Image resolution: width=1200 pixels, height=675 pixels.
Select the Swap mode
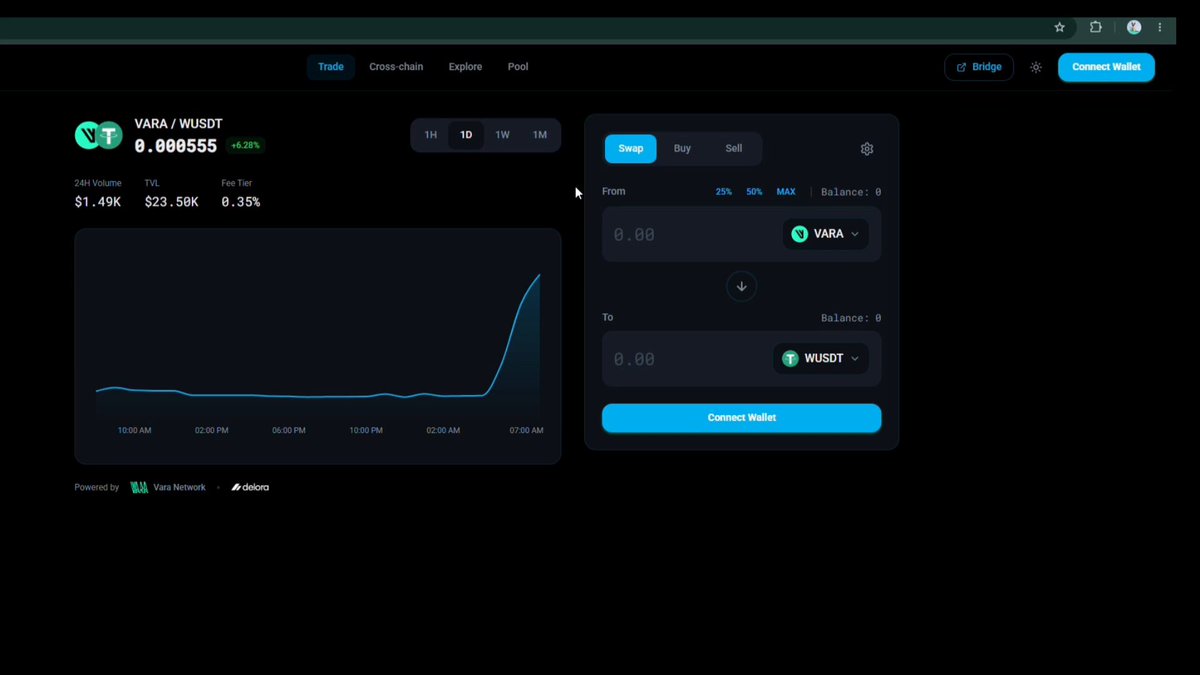[x=631, y=149]
